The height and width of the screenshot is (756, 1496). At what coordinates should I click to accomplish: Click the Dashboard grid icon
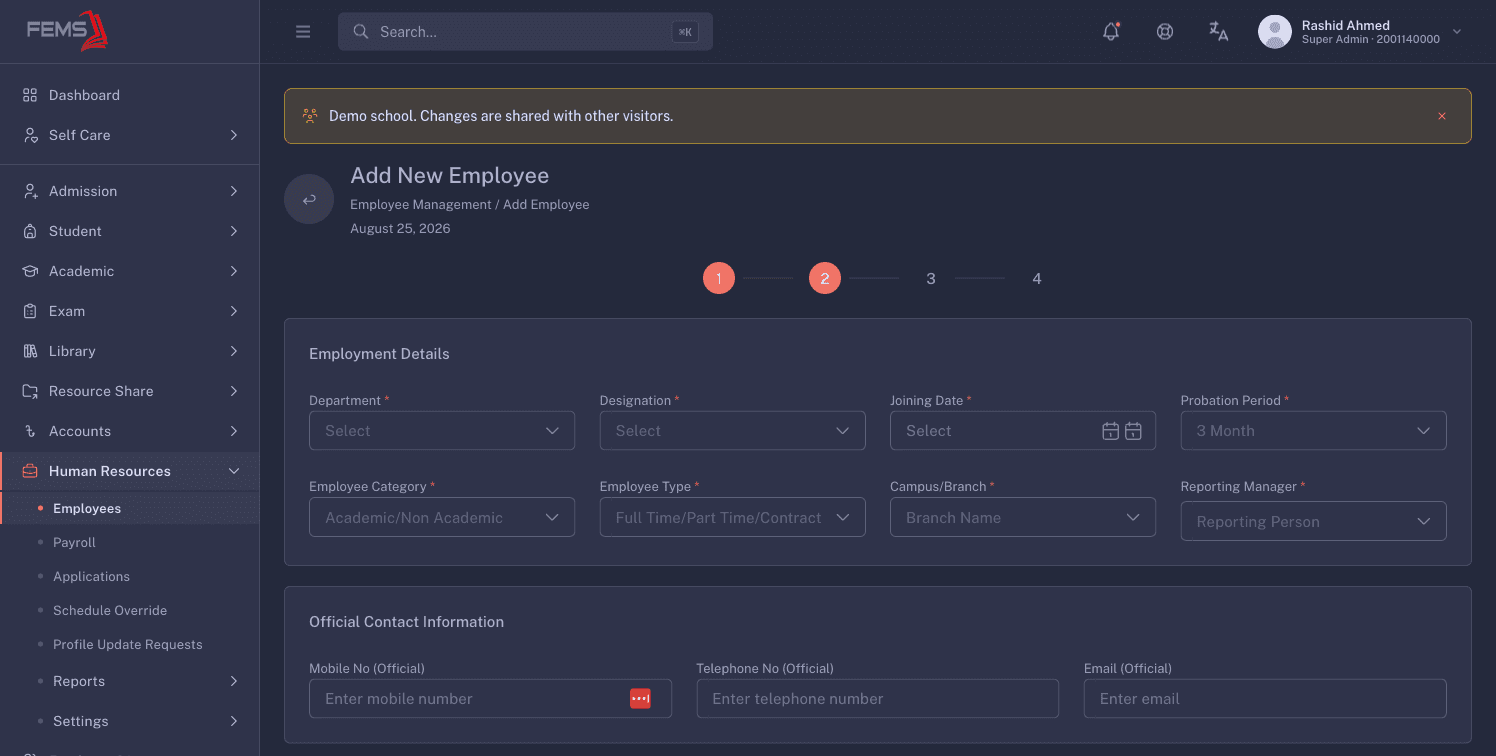coord(30,95)
